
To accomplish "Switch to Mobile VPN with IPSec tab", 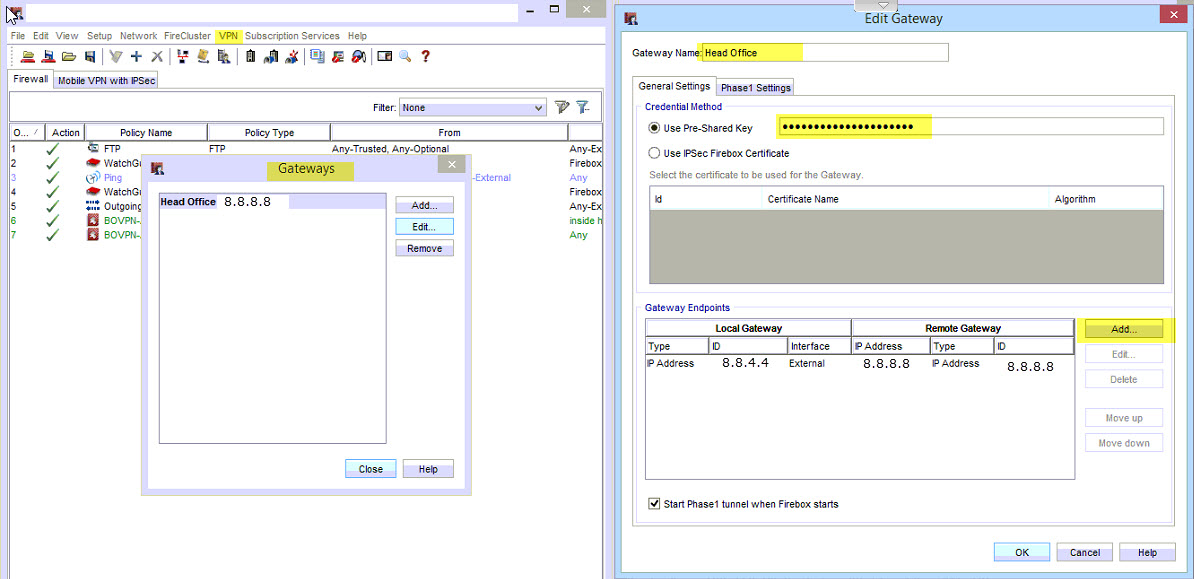I will pyautogui.click(x=107, y=81).
